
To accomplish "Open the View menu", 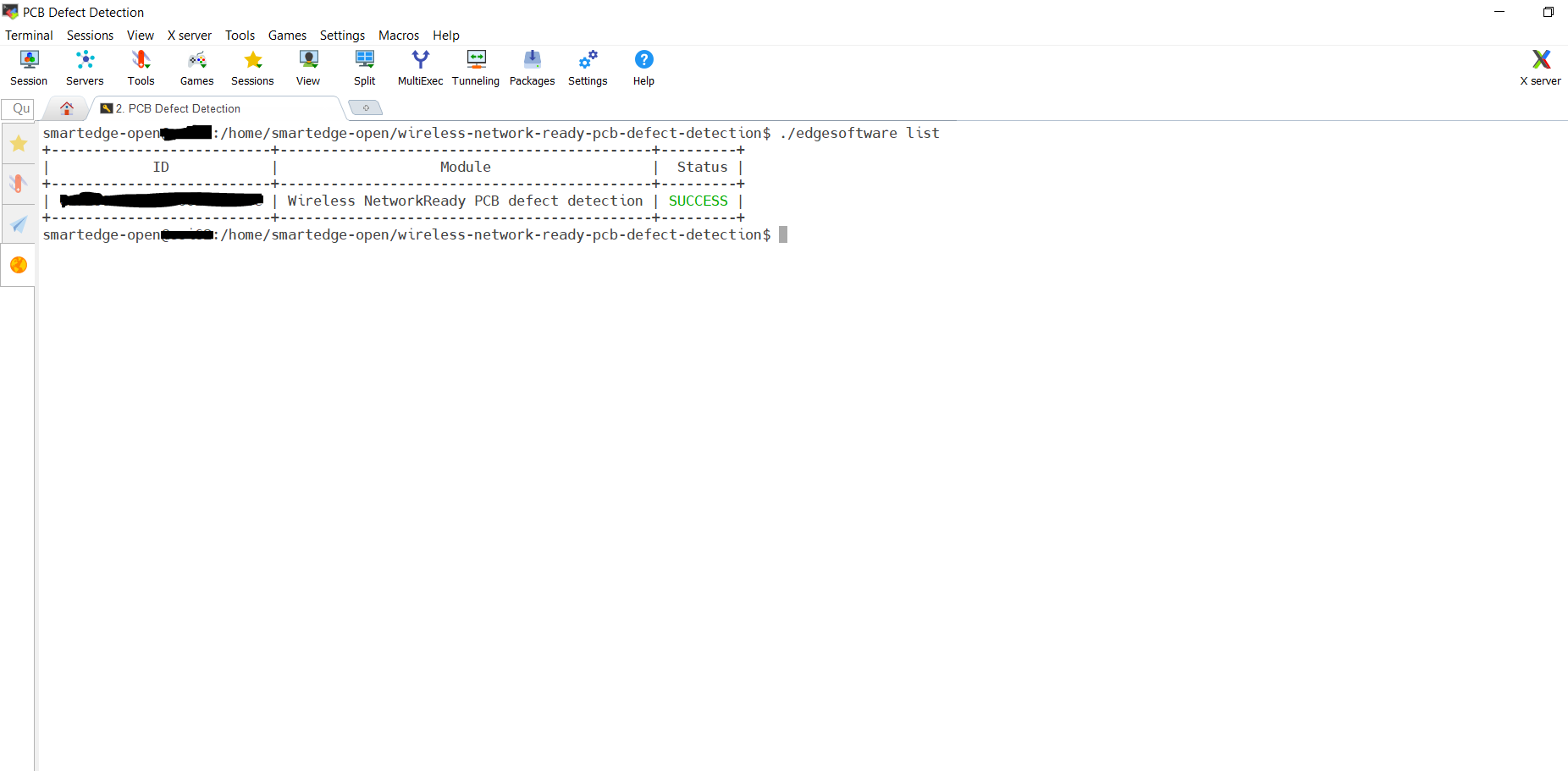I will (x=141, y=36).
